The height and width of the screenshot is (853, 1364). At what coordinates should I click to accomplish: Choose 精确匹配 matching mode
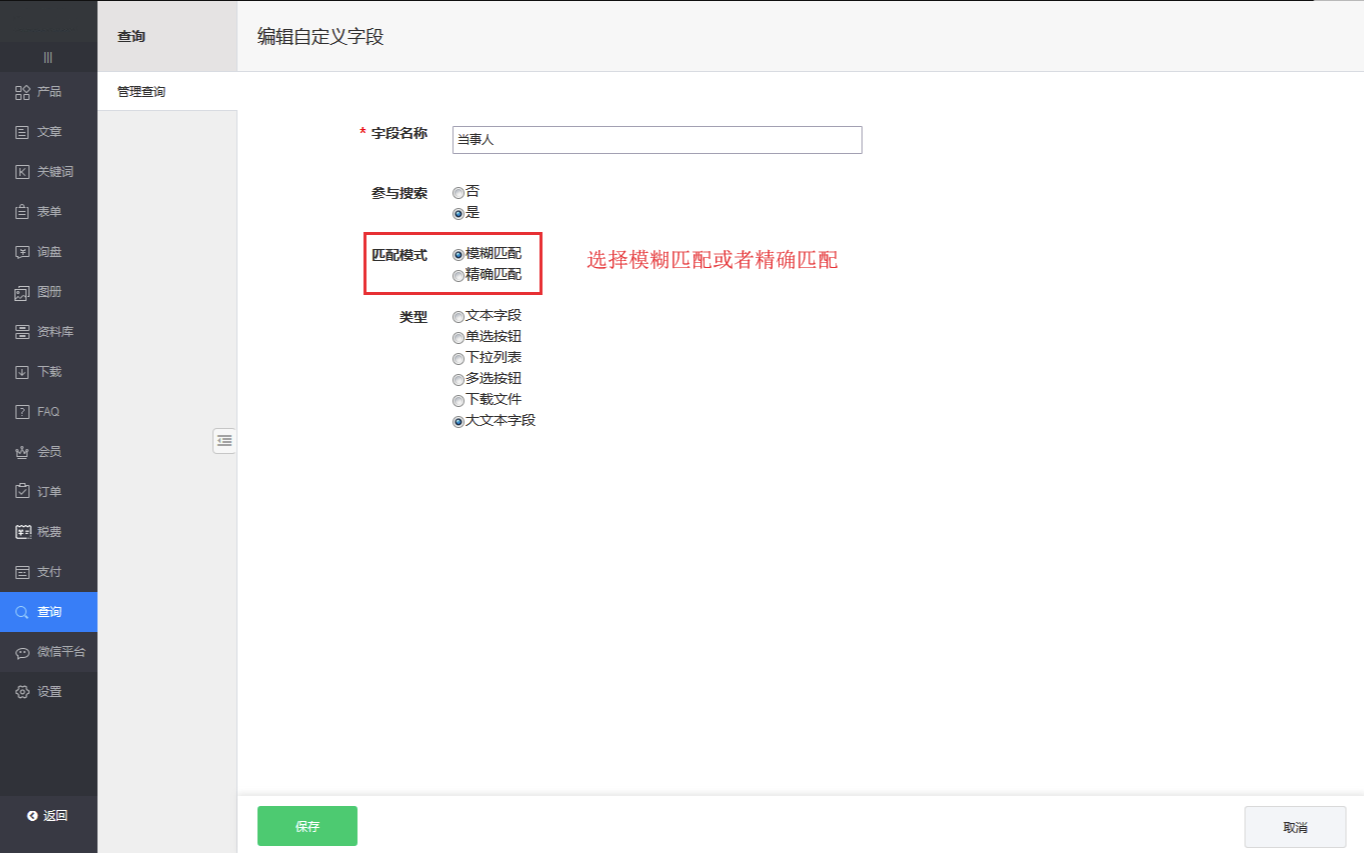point(458,275)
